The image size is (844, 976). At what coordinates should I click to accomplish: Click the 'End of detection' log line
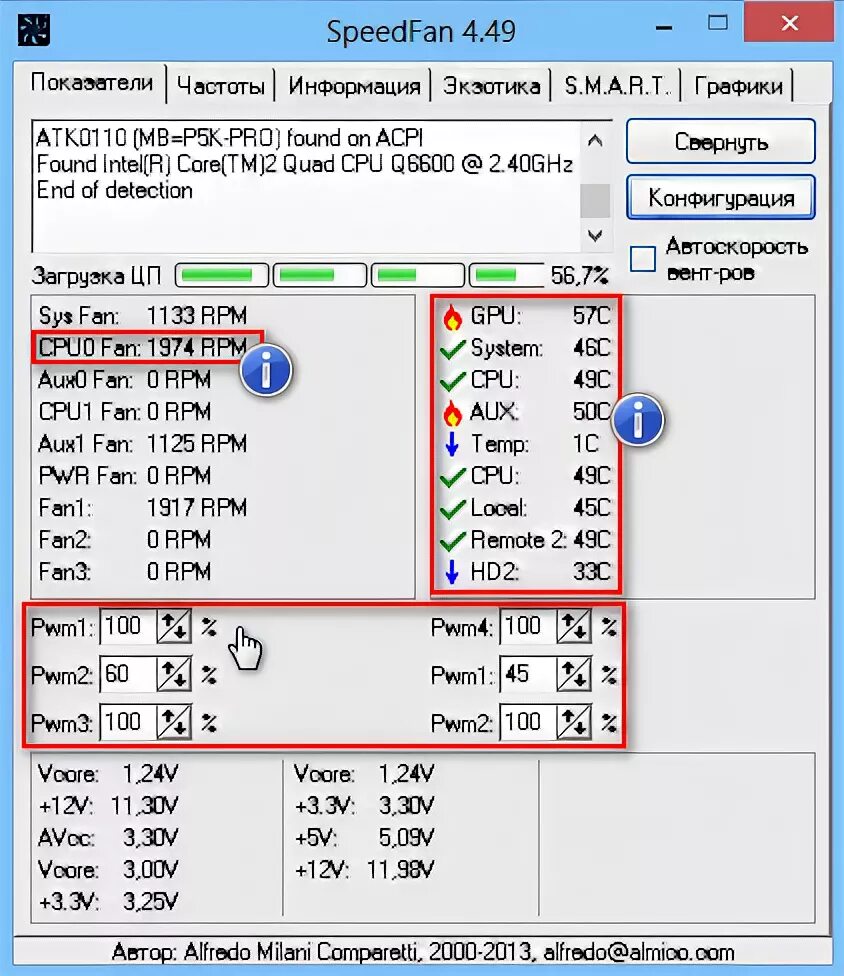pyautogui.click(x=115, y=190)
